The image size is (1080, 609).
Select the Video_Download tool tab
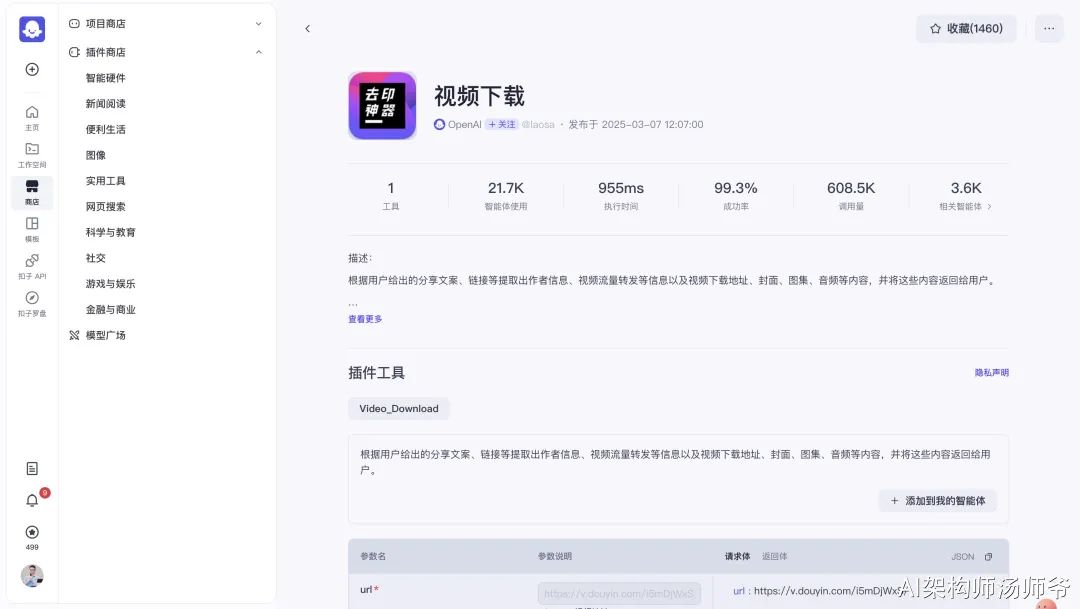point(399,409)
